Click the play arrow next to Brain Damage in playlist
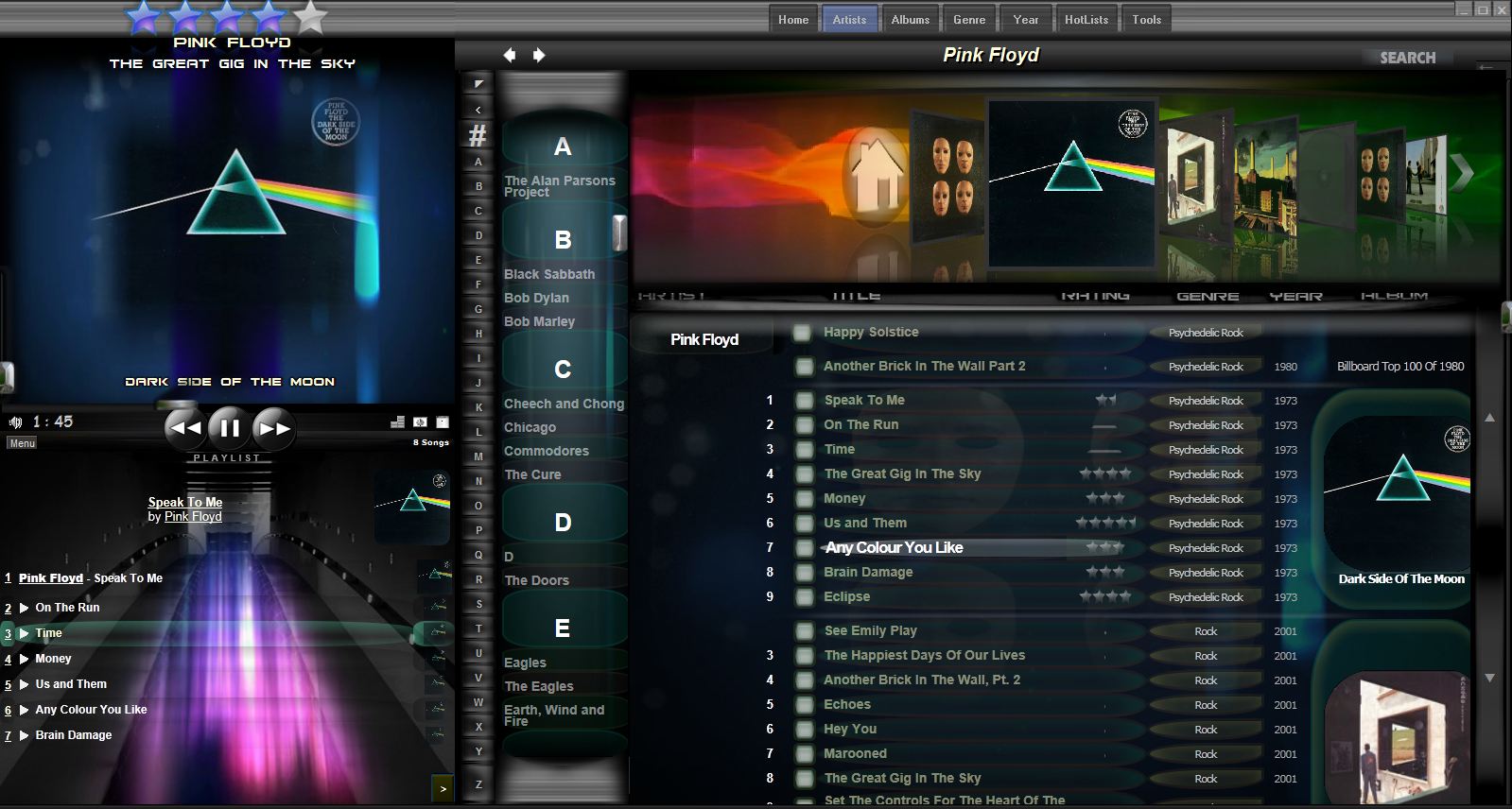The image size is (1512, 809). pos(25,735)
